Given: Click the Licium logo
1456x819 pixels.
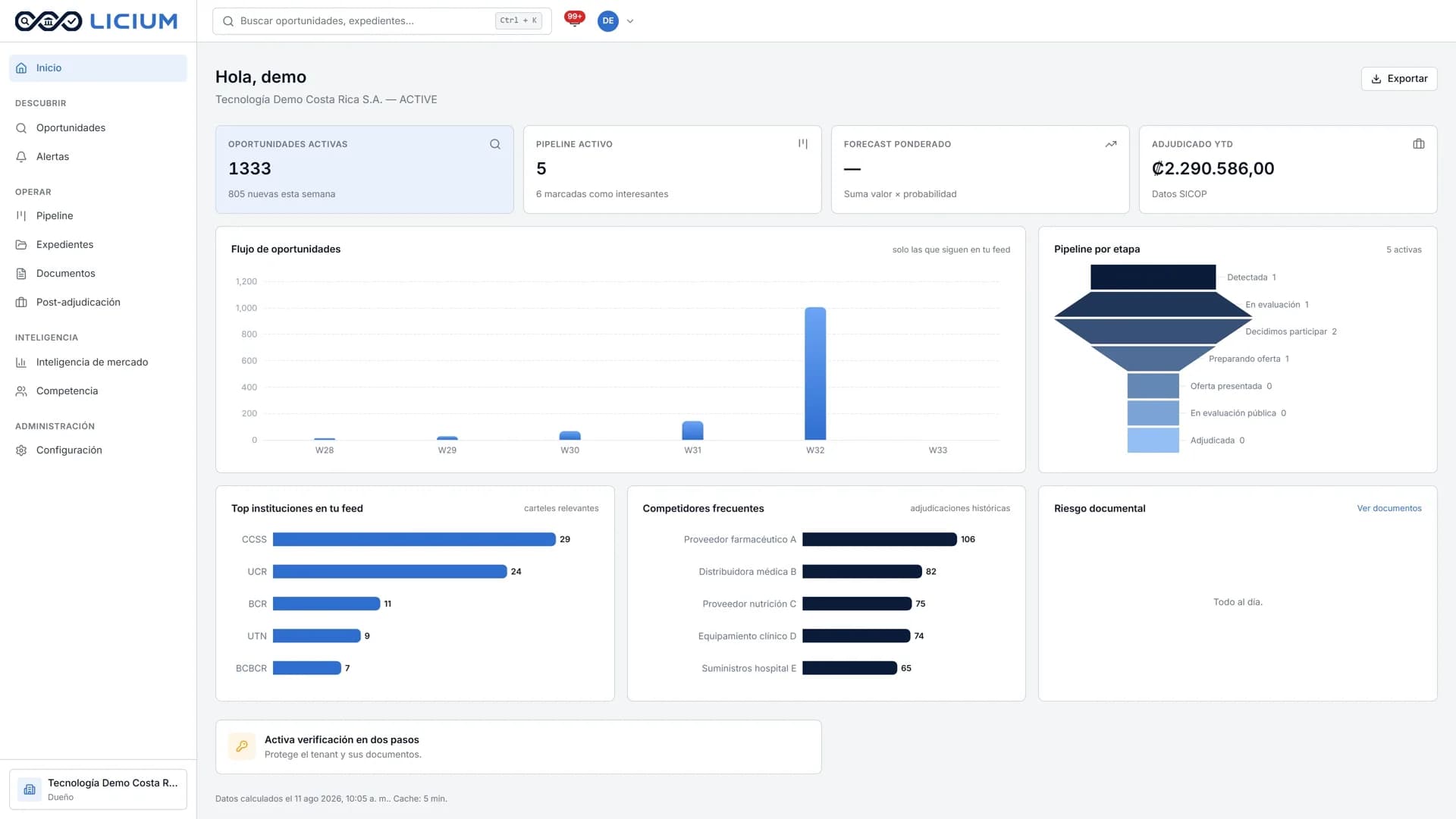Looking at the screenshot, I should [x=96, y=21].
